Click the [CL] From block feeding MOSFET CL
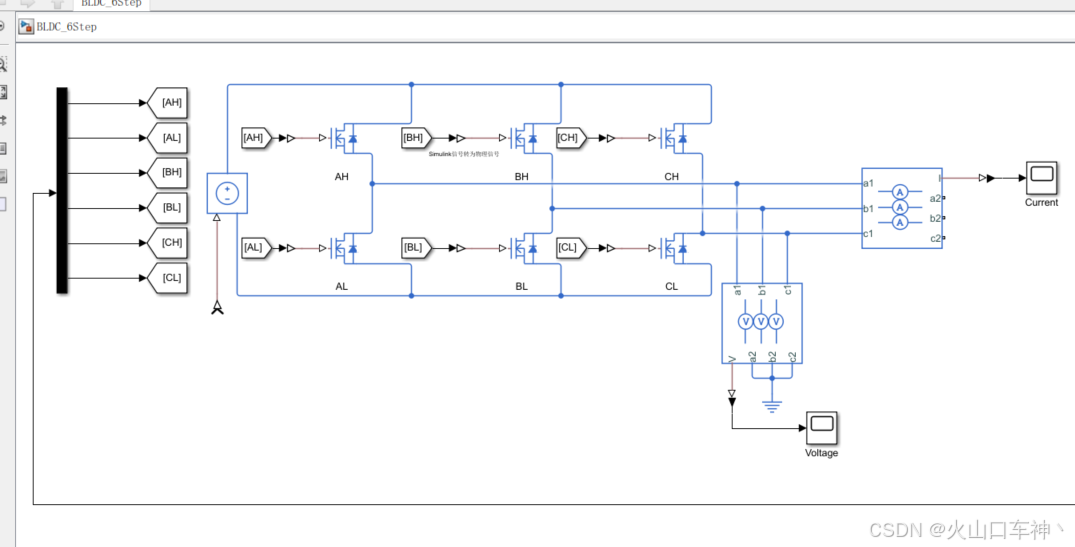 click(572, 247)
